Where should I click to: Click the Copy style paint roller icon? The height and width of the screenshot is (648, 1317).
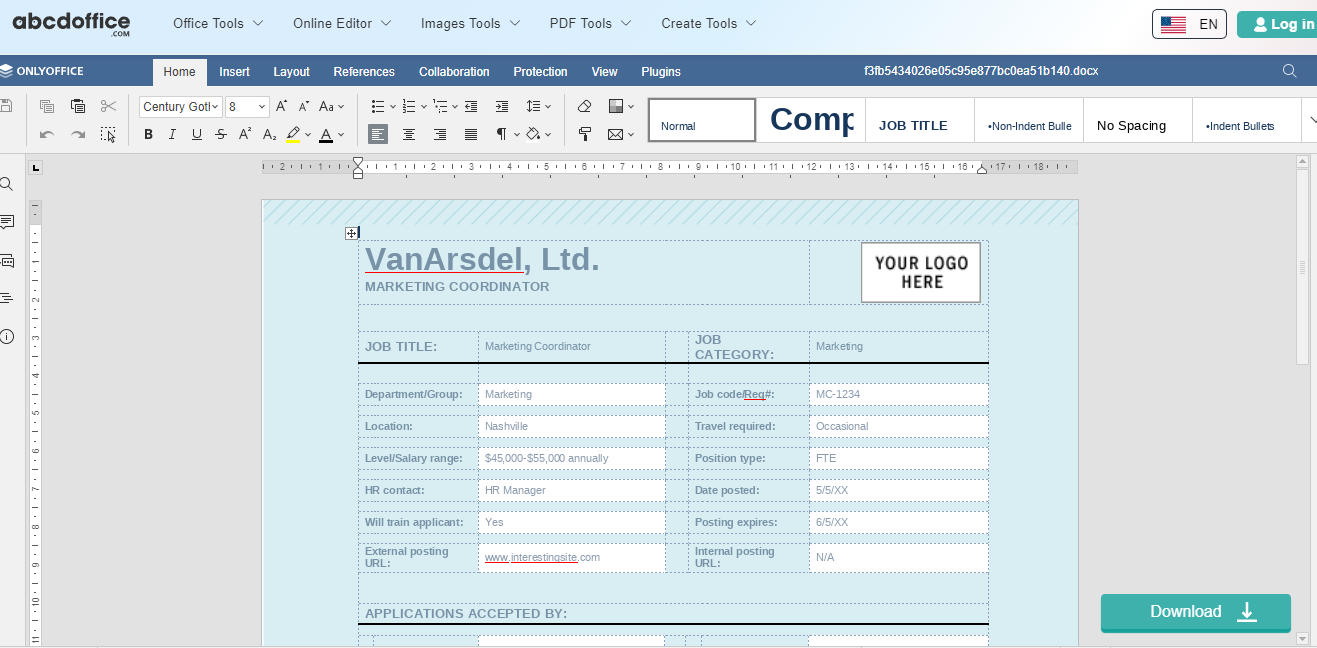click(x=585, y=134)
